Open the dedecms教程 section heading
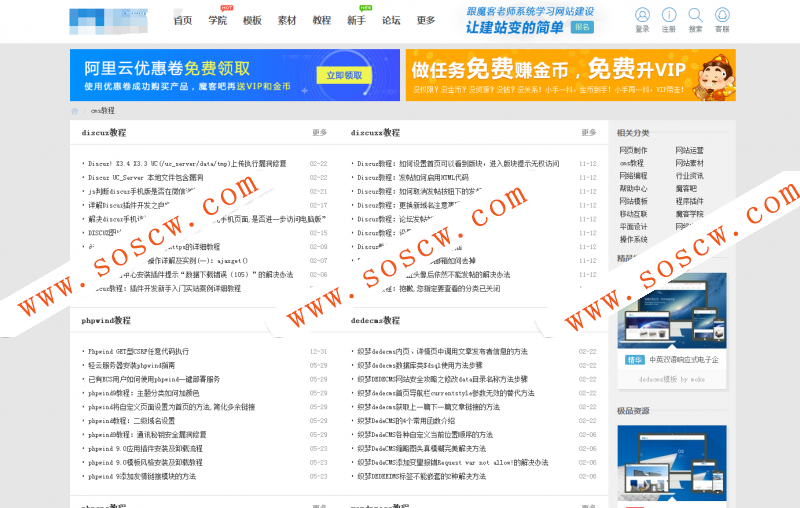The height and width of the screenshot is (508, 800). (x=375, y=321)
